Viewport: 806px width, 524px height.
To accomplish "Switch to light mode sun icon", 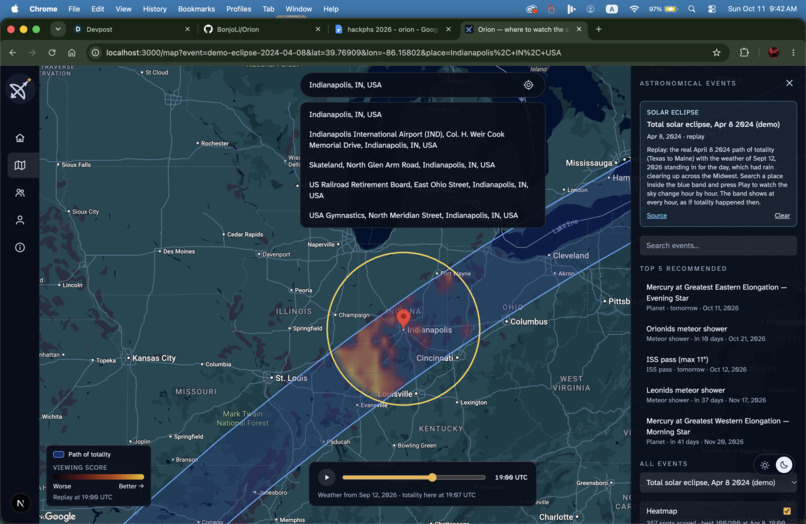I will point(765,465).
